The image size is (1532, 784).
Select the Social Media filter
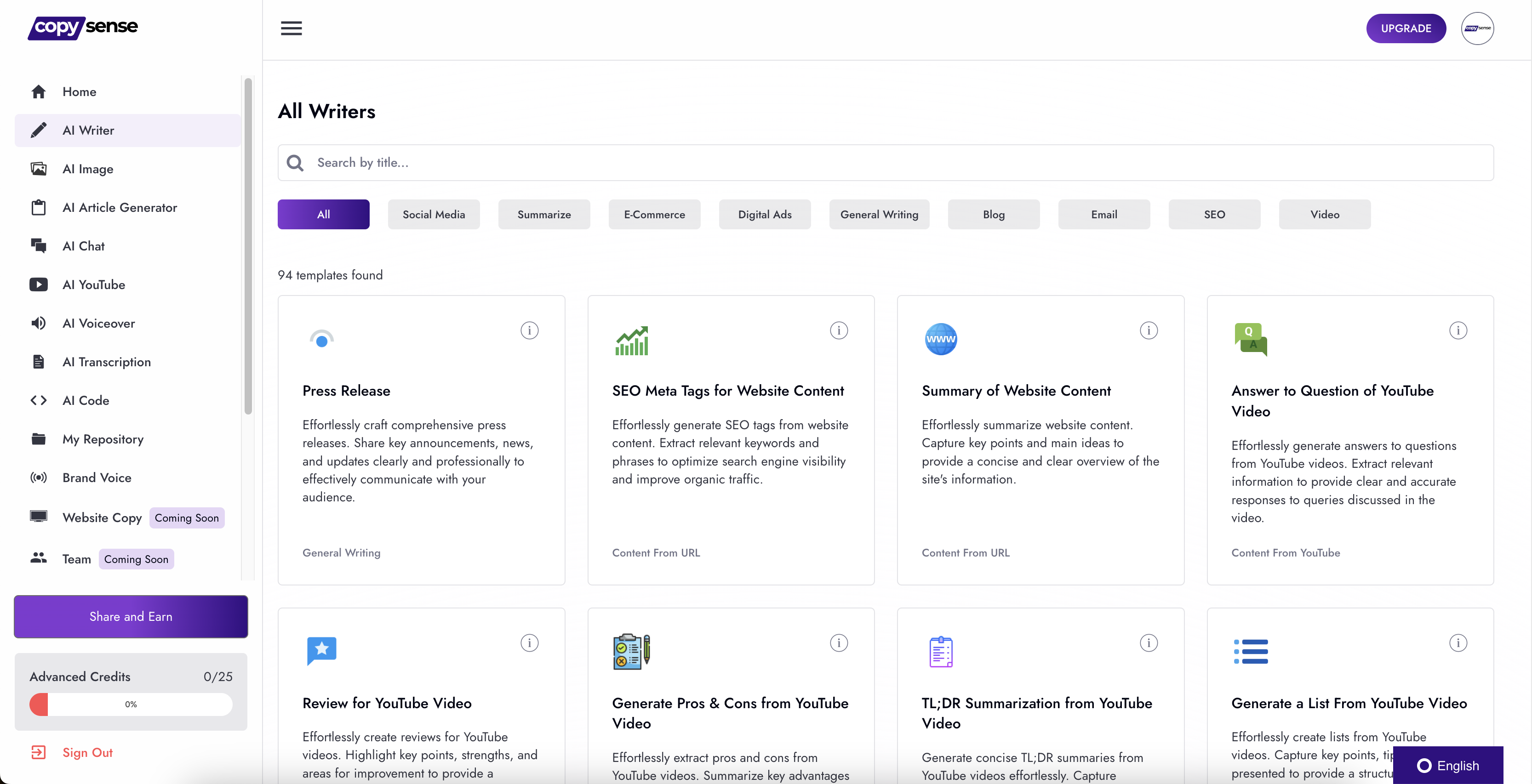434,215
